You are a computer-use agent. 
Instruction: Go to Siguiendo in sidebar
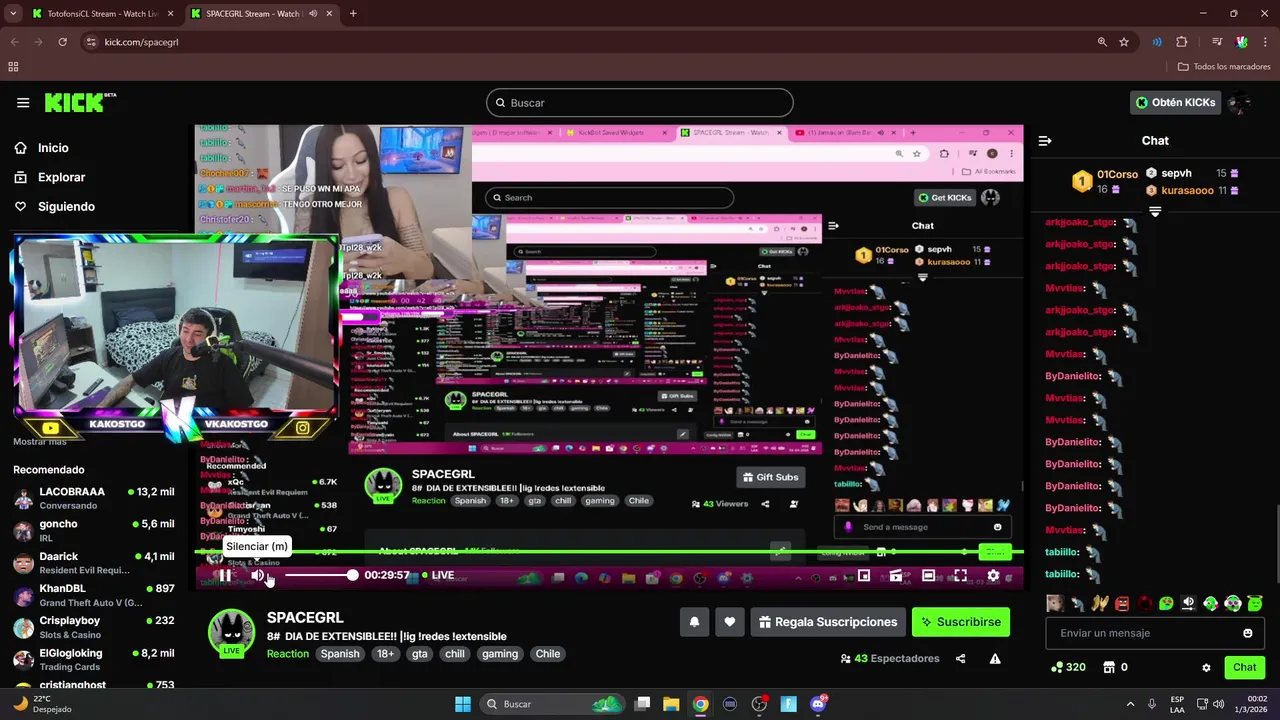coord(55,206)
